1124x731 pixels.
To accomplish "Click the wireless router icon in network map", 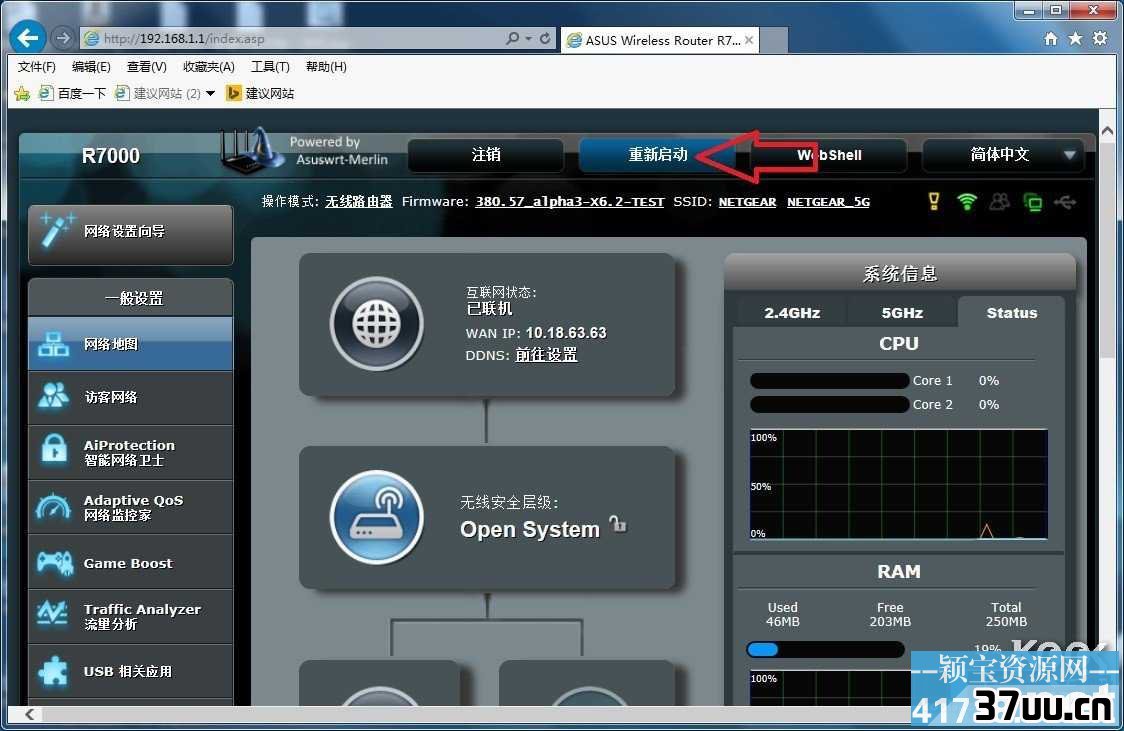I will (376, 517).
